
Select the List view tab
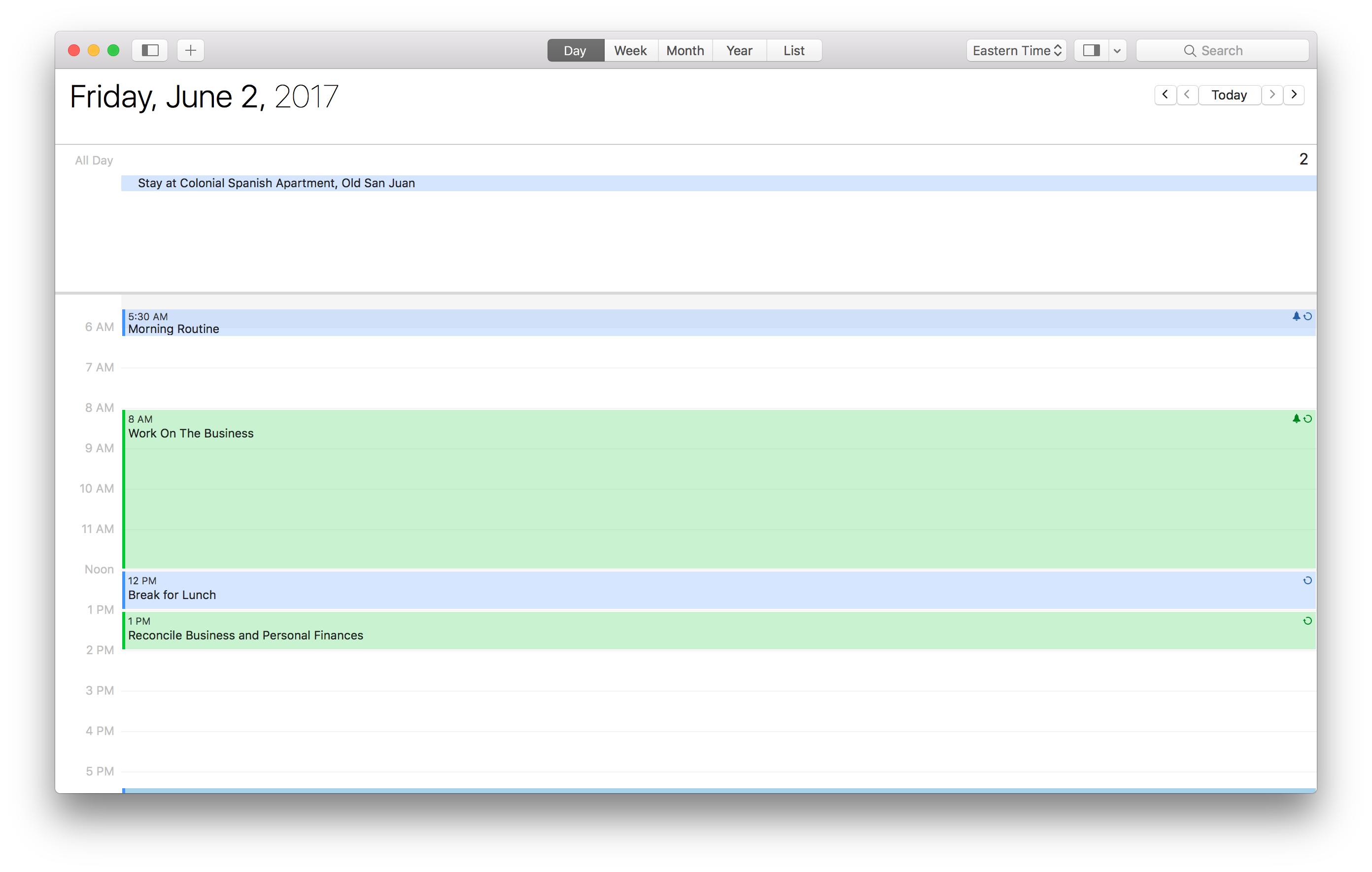[x=794, y=50]
